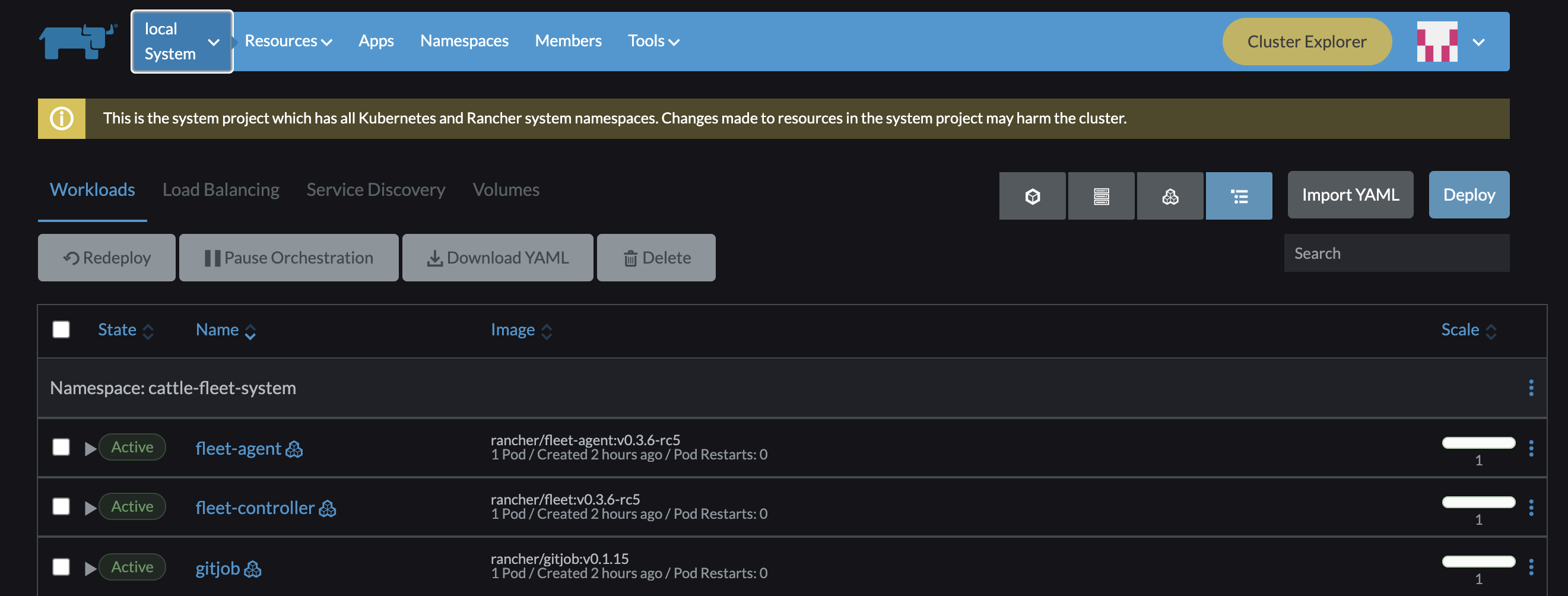Click the active list view icon

(1239, 196)
